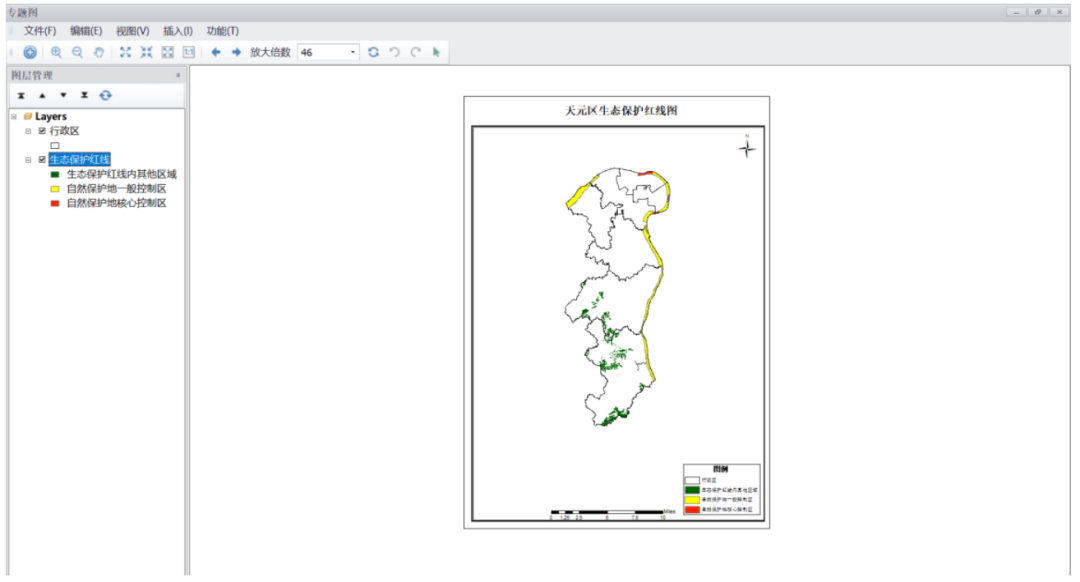Click the map title 天元区生态保护红线图

(621, 110)
